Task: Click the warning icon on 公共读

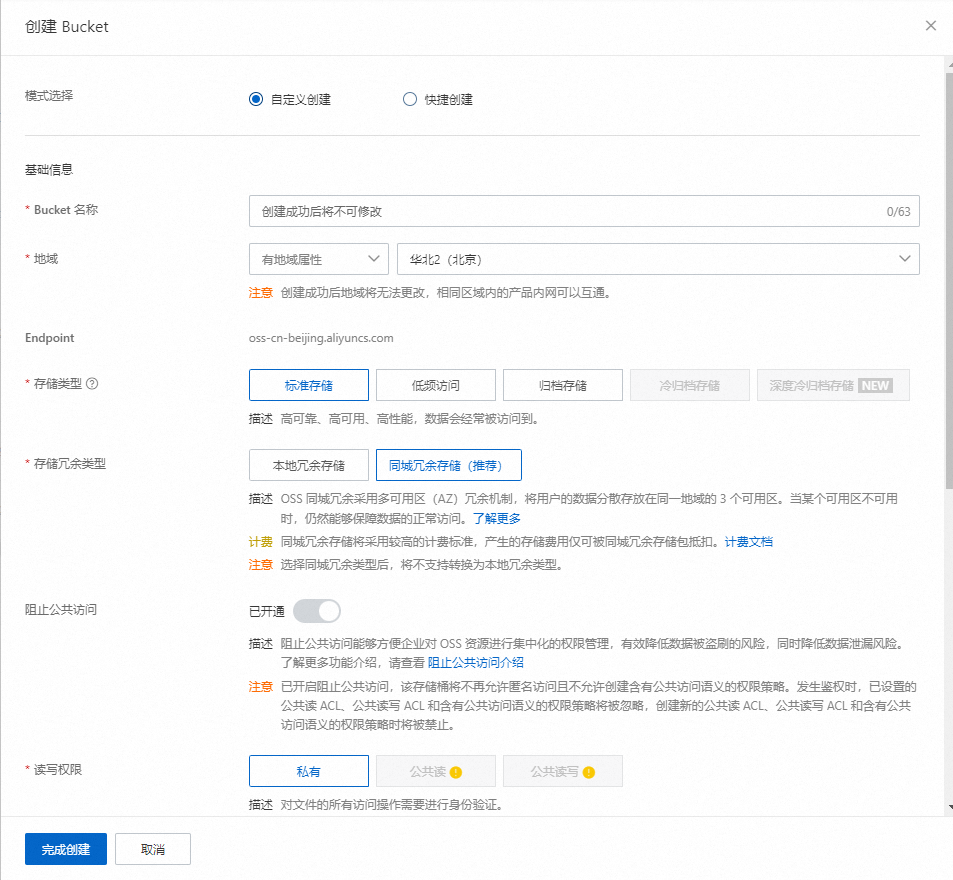Action: click(x=456, y=772)
